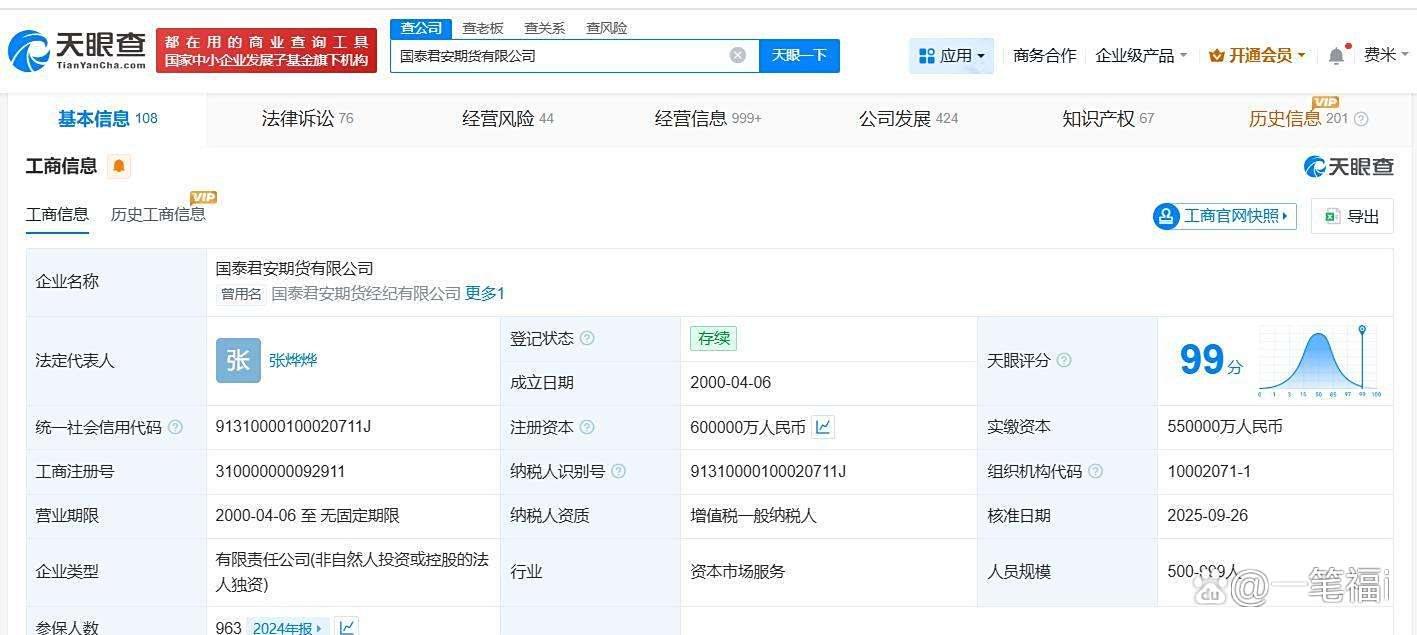Click the question mark beside 天眼评分
The height and width of the screenshot is (635, 1417).
pyautogui.click(x=1064, y=360)
